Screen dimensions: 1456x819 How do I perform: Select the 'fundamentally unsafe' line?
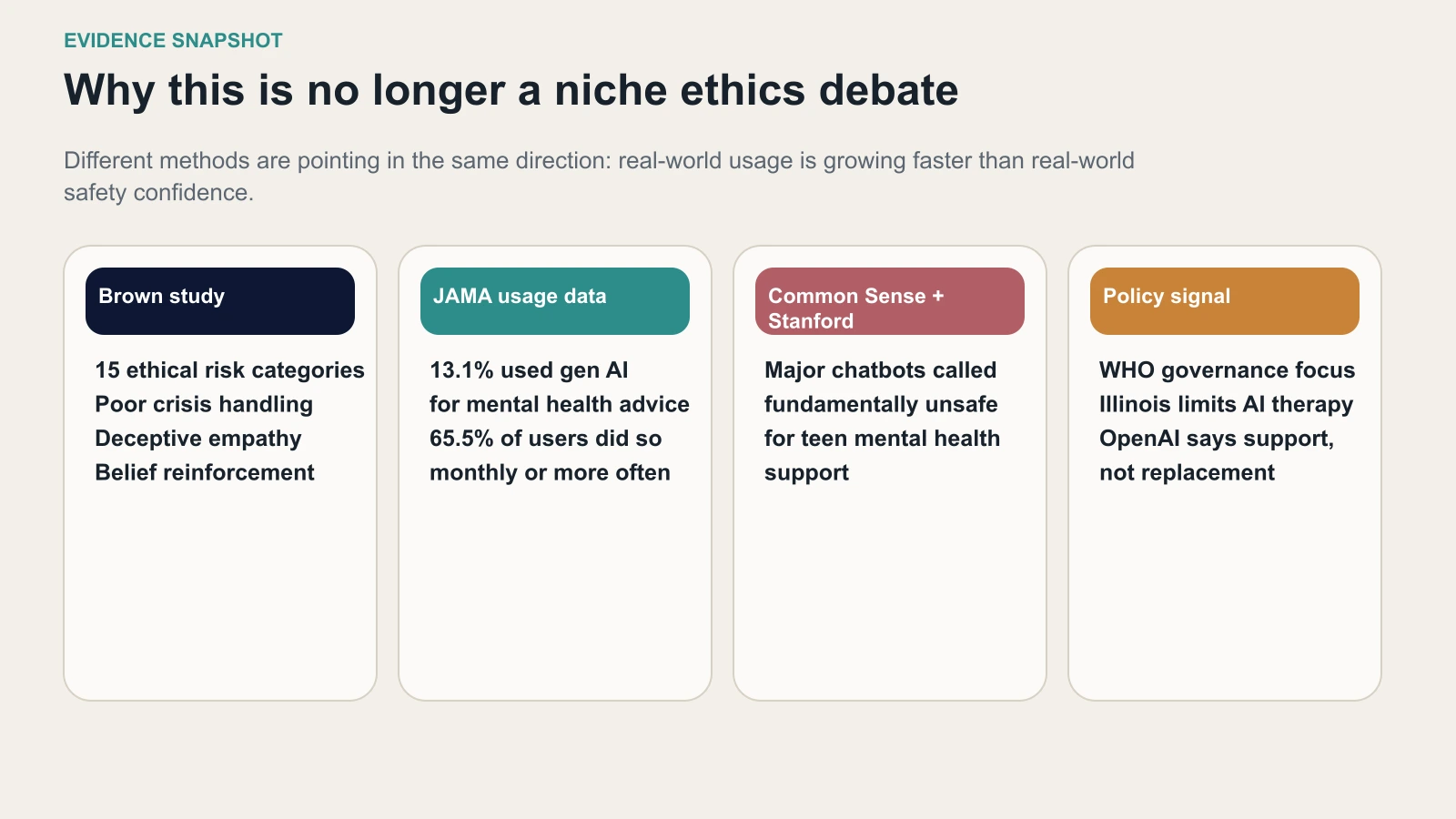coord(881,404)
